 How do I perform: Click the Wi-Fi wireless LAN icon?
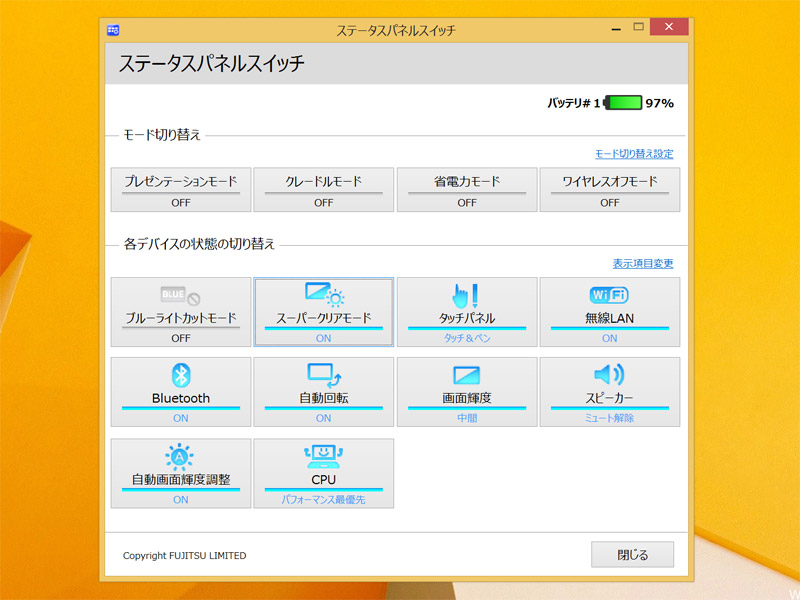coord(609,295)
